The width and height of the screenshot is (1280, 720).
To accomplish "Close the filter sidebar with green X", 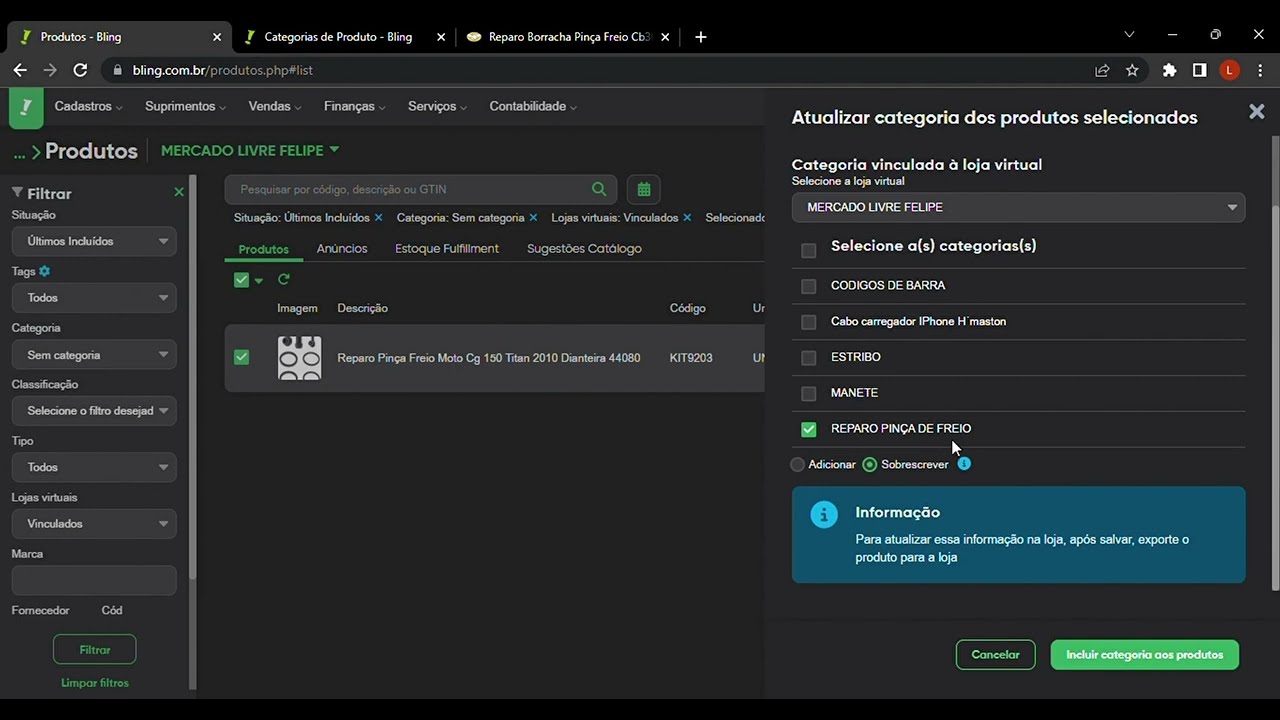I will [179, 192].
